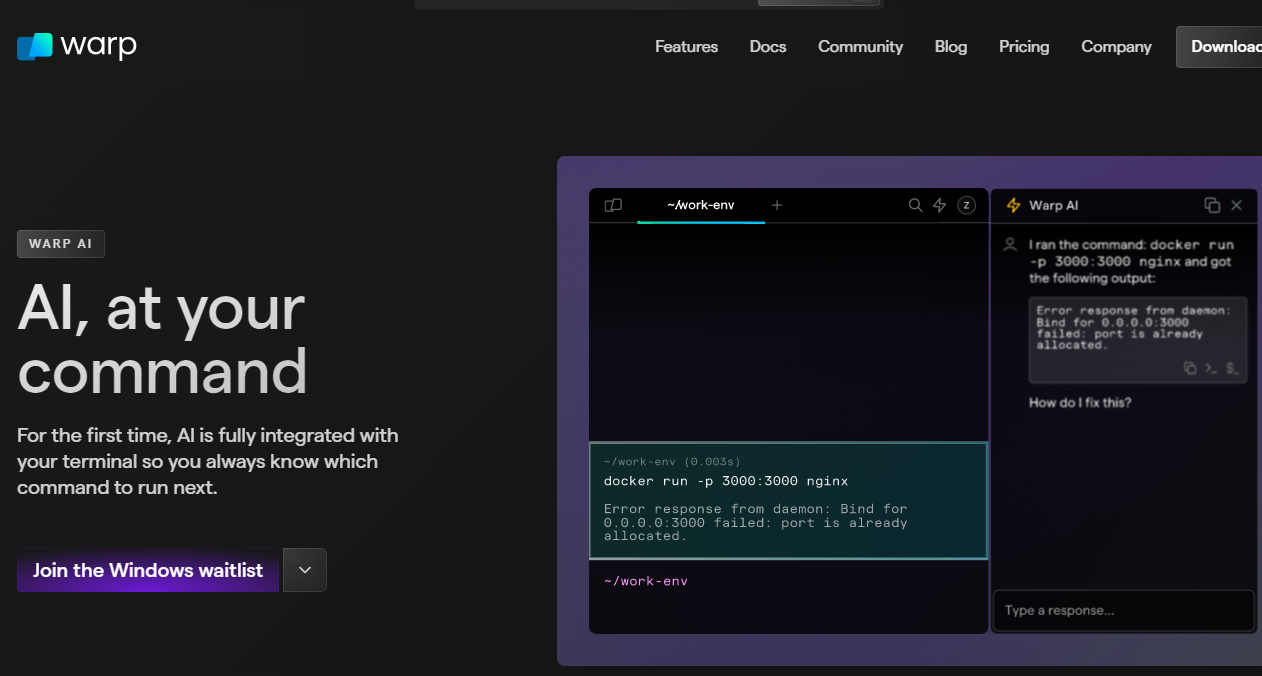1262x676 pixels.
Task: Copy the error code block in the AI chat
Action: [1190, 368]
